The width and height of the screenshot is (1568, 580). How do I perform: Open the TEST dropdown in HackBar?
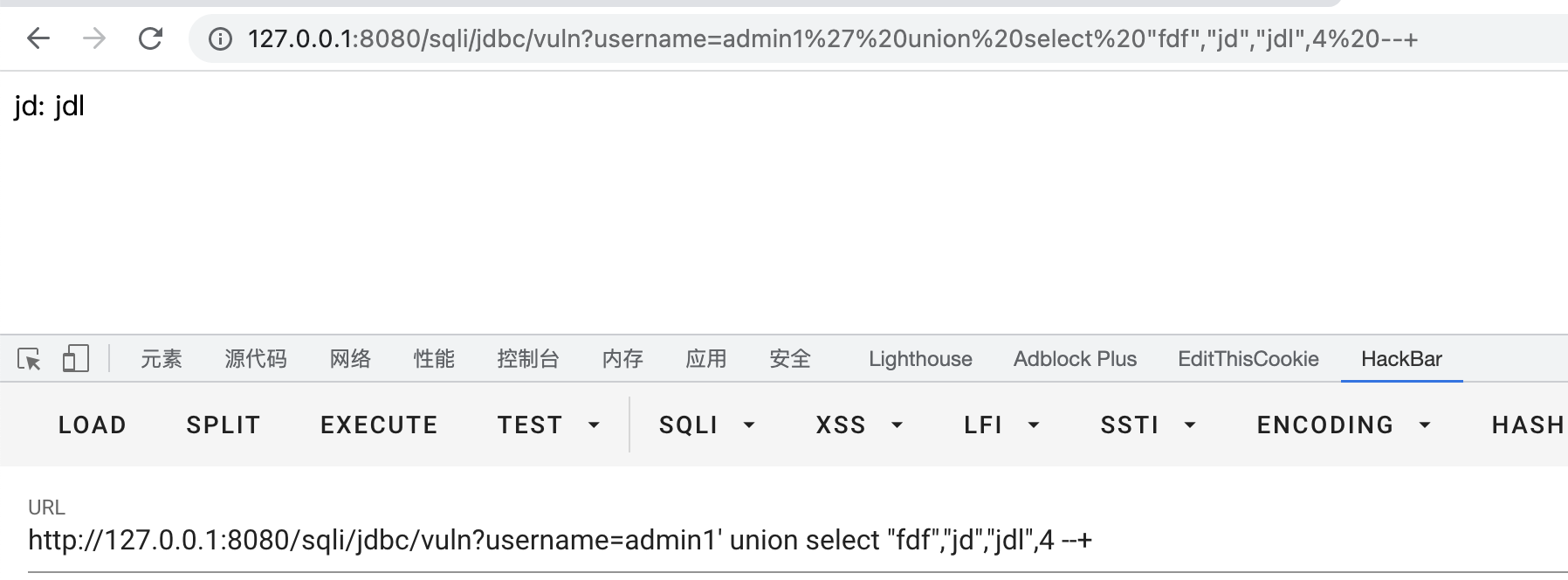click(548, 425)
